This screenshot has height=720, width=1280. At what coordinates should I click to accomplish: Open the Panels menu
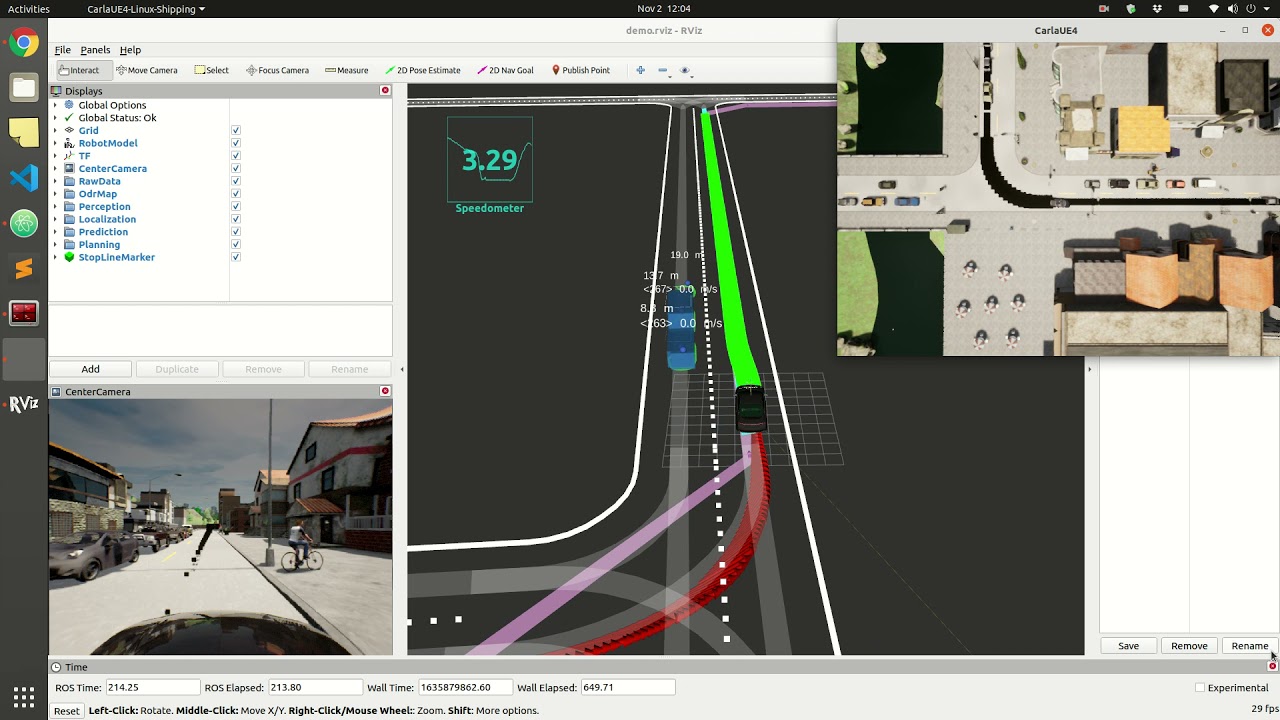pos(95,50)
